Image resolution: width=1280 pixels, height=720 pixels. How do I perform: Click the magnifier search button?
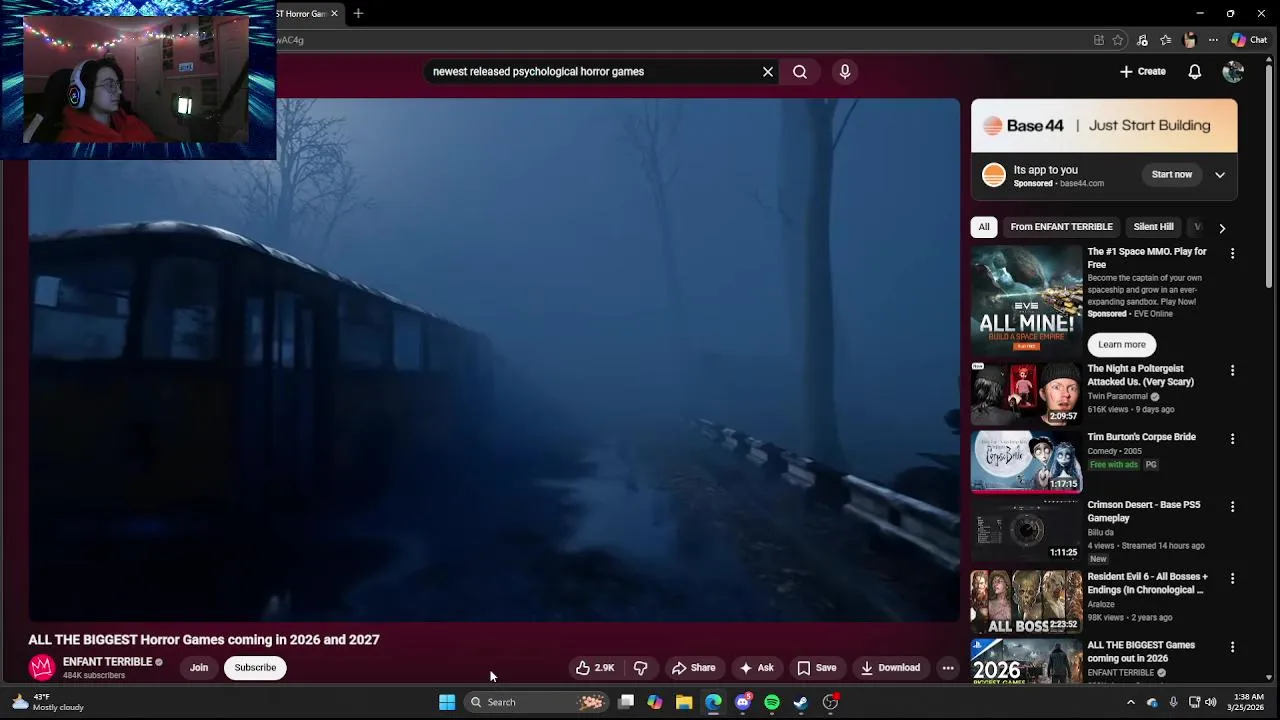[x=800, y=72]
